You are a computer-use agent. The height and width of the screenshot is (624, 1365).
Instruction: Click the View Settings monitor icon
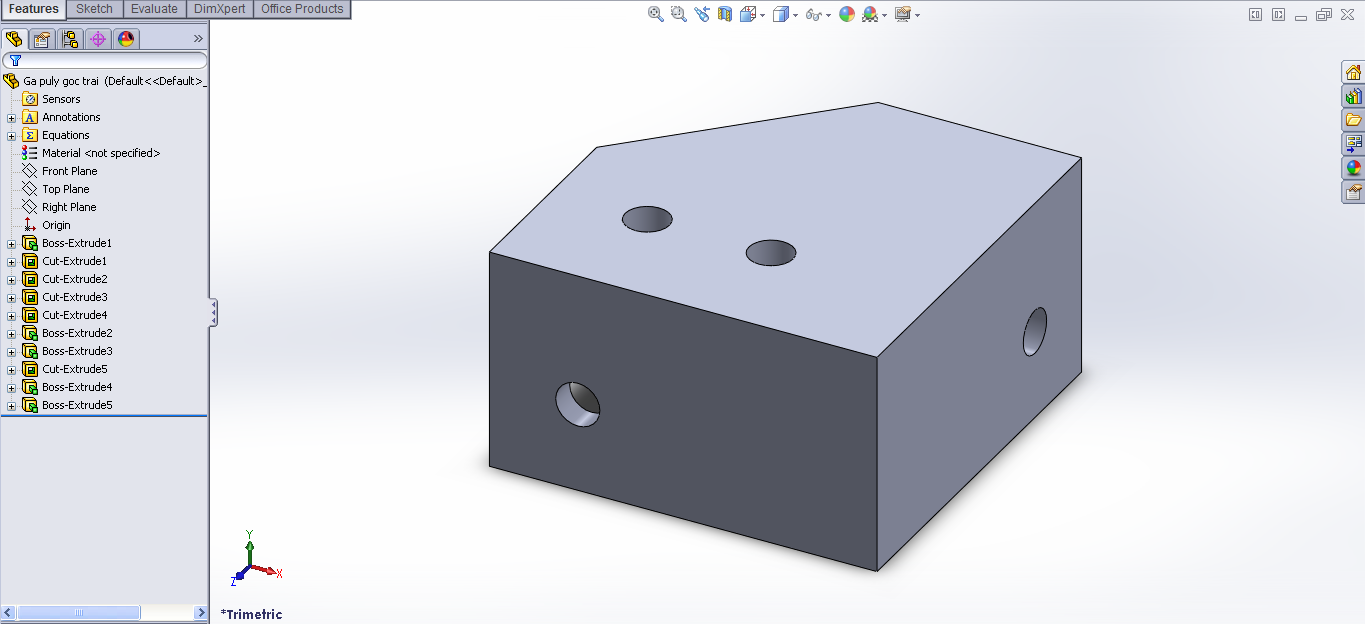coord(903,14)
